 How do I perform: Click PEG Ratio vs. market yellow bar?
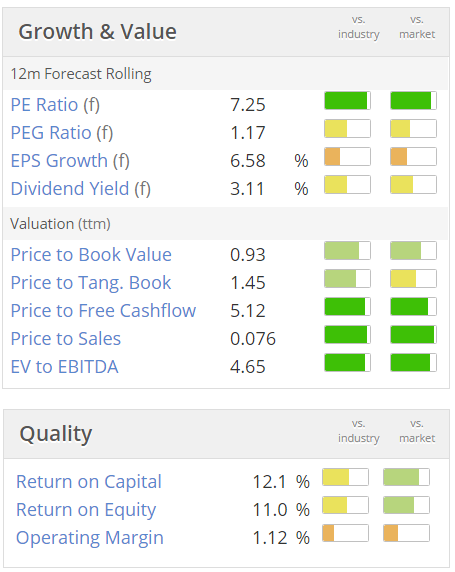[x=413, y=129]
